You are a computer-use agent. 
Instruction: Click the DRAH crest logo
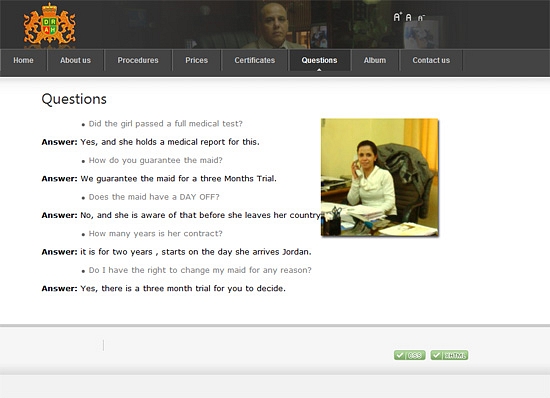pyautogui.click(x=49, y=24)
